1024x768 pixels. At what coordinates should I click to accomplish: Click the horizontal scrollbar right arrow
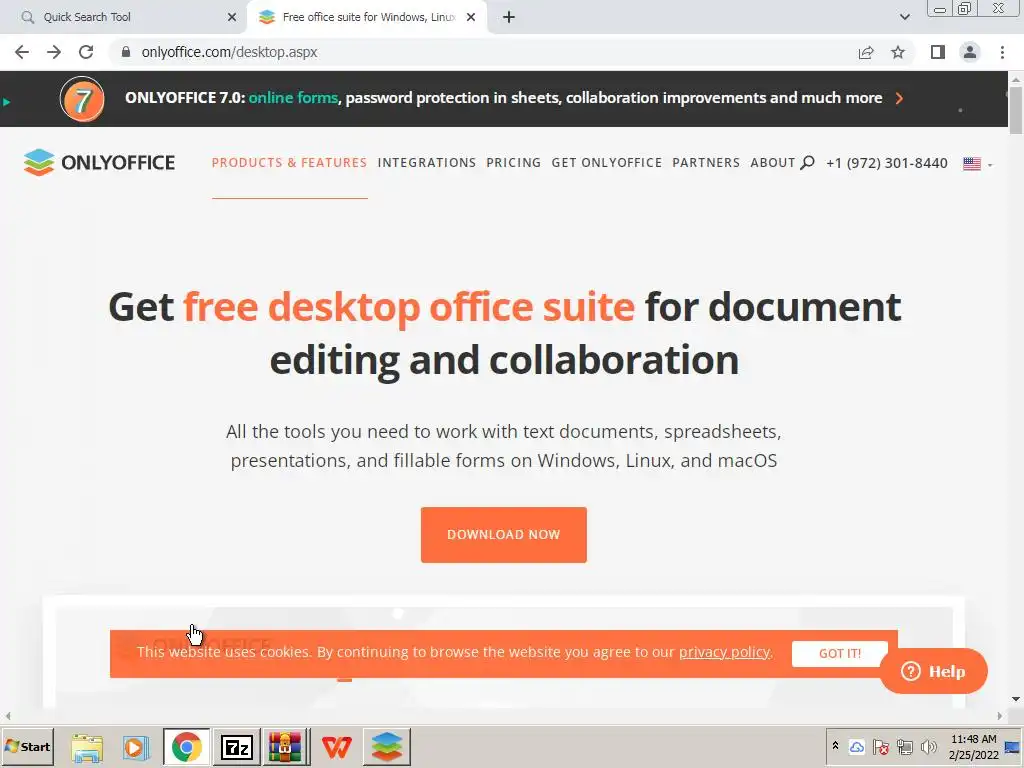[999, 716]
